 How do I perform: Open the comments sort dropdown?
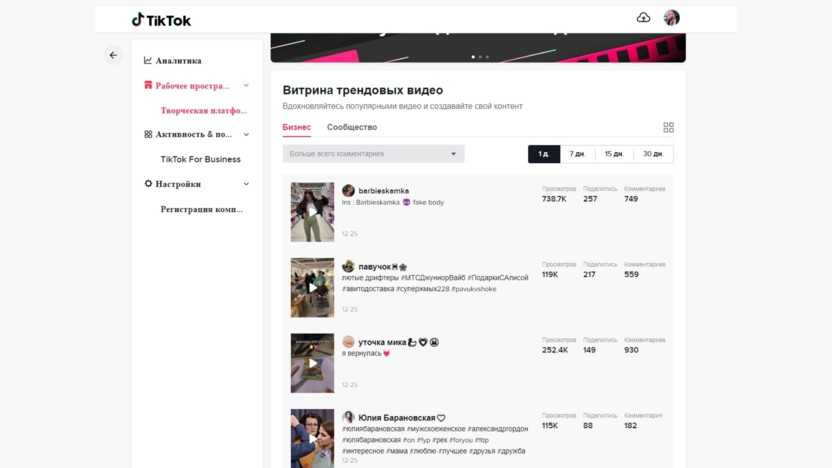point(373,154)
